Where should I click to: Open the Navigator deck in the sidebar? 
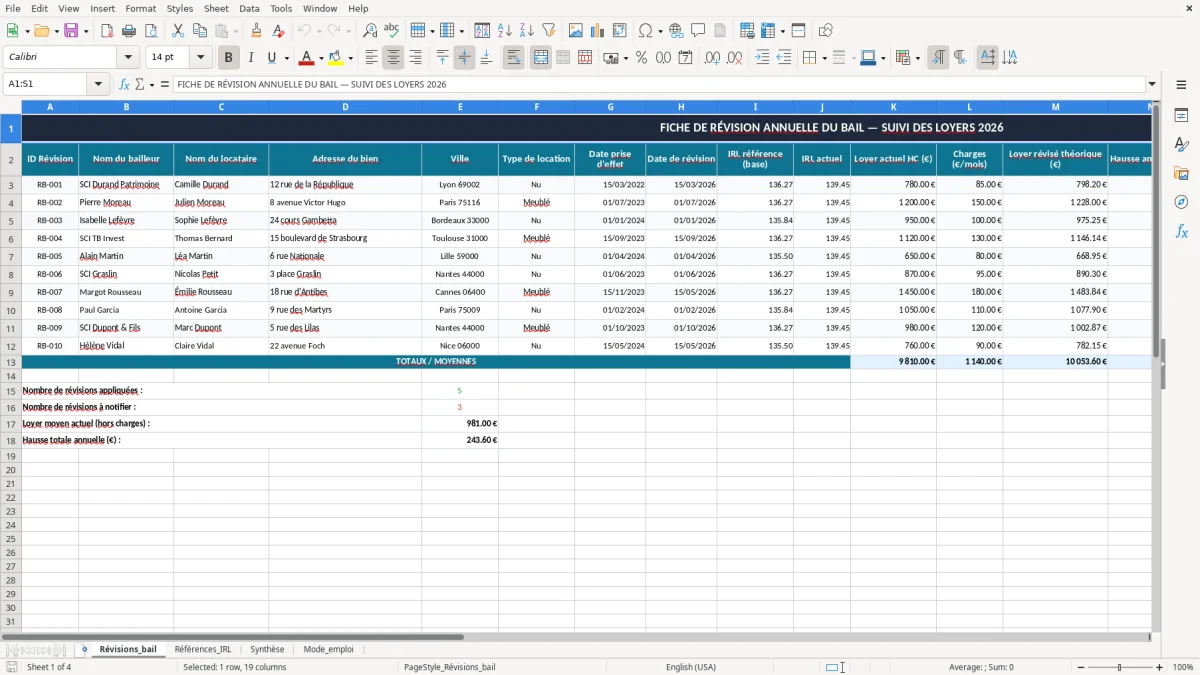pyautogui.click(x=1181, y=202)
